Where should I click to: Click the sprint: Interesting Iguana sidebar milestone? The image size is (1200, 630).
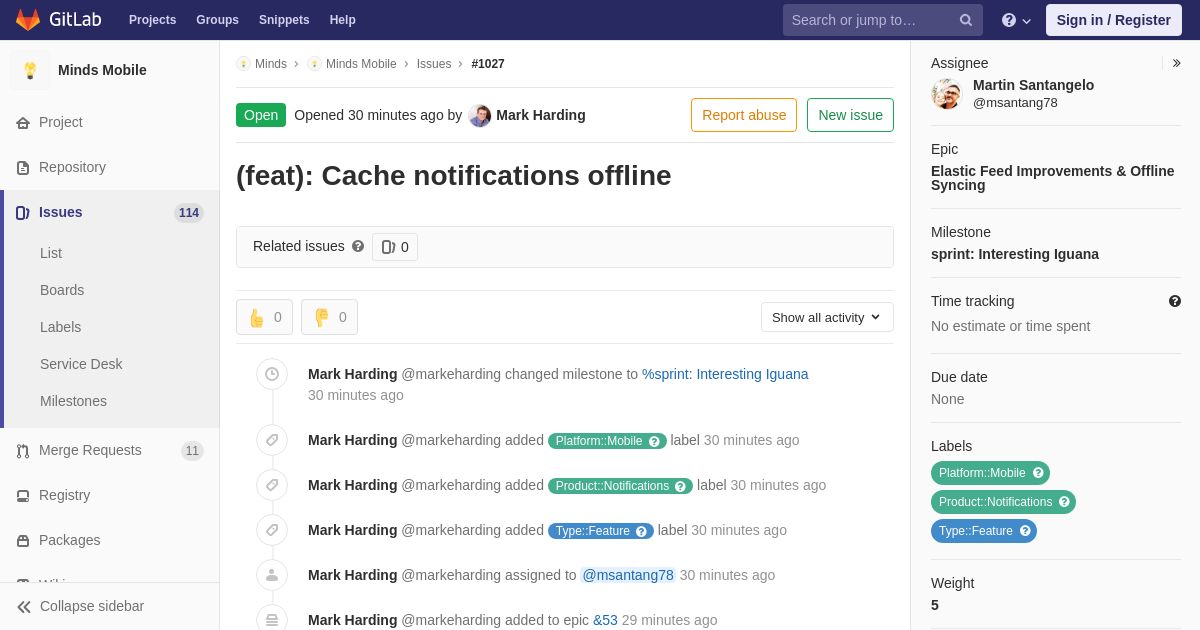(x=1015, y=254)
